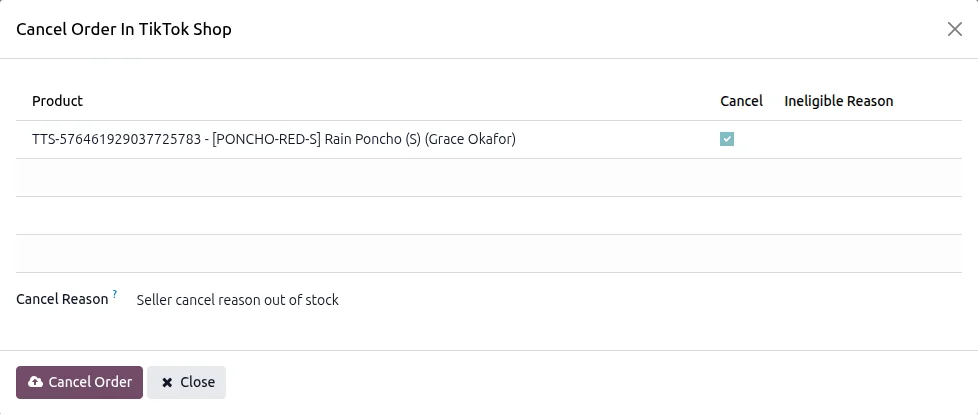Viewport: 978px width, 414px height.
Task: Click the Ineligible Reason column header
Action: (838, 101)
